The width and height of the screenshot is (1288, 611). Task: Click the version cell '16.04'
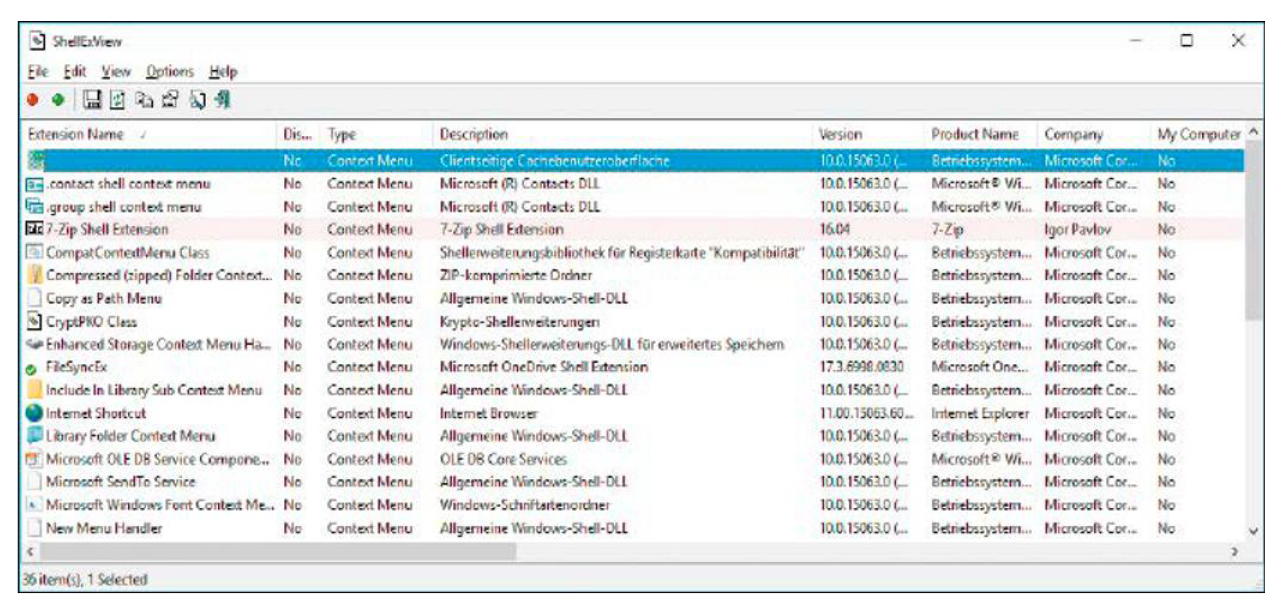click(834, 230)
